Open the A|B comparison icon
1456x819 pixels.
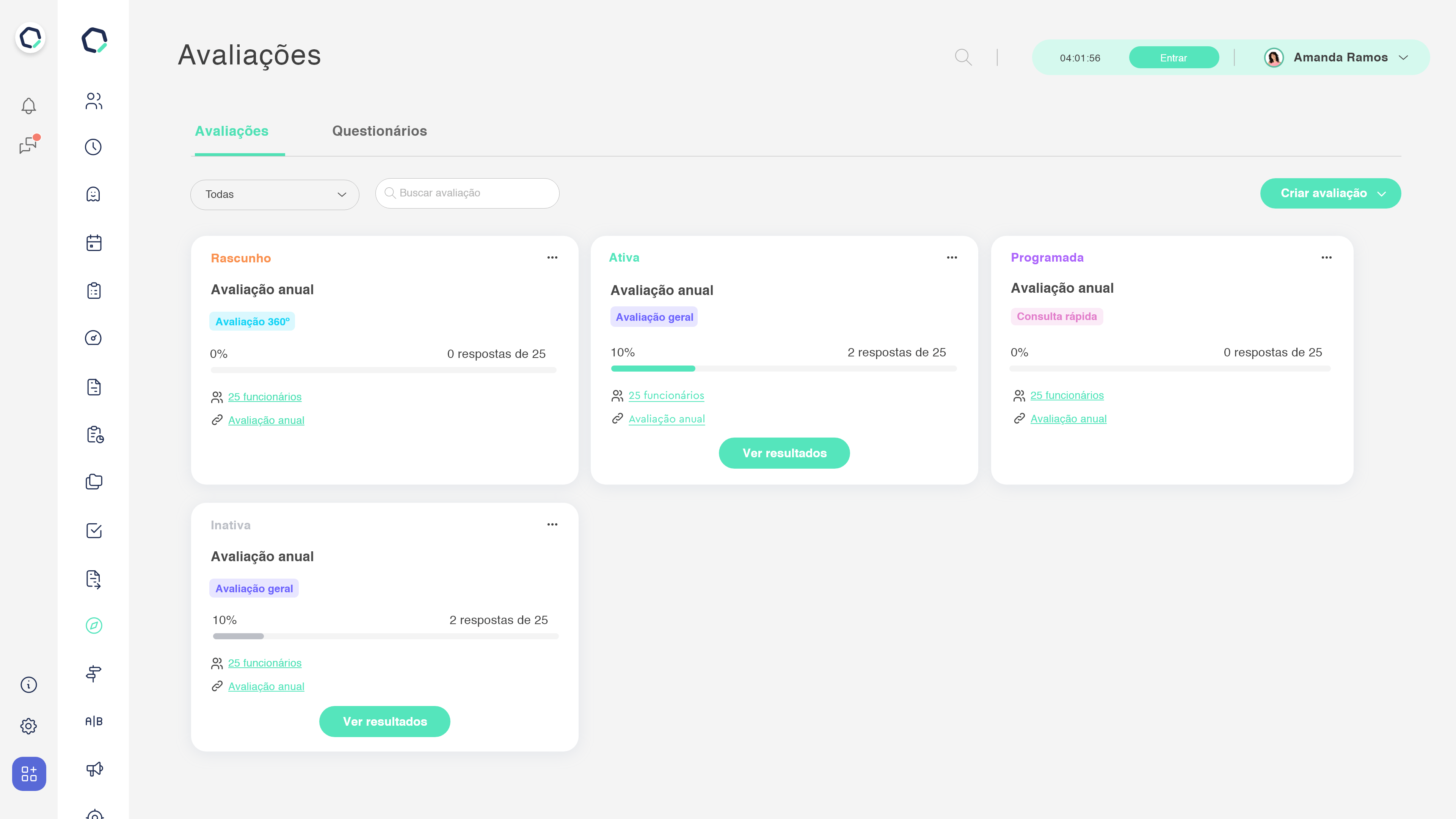[x=94, y=721]
